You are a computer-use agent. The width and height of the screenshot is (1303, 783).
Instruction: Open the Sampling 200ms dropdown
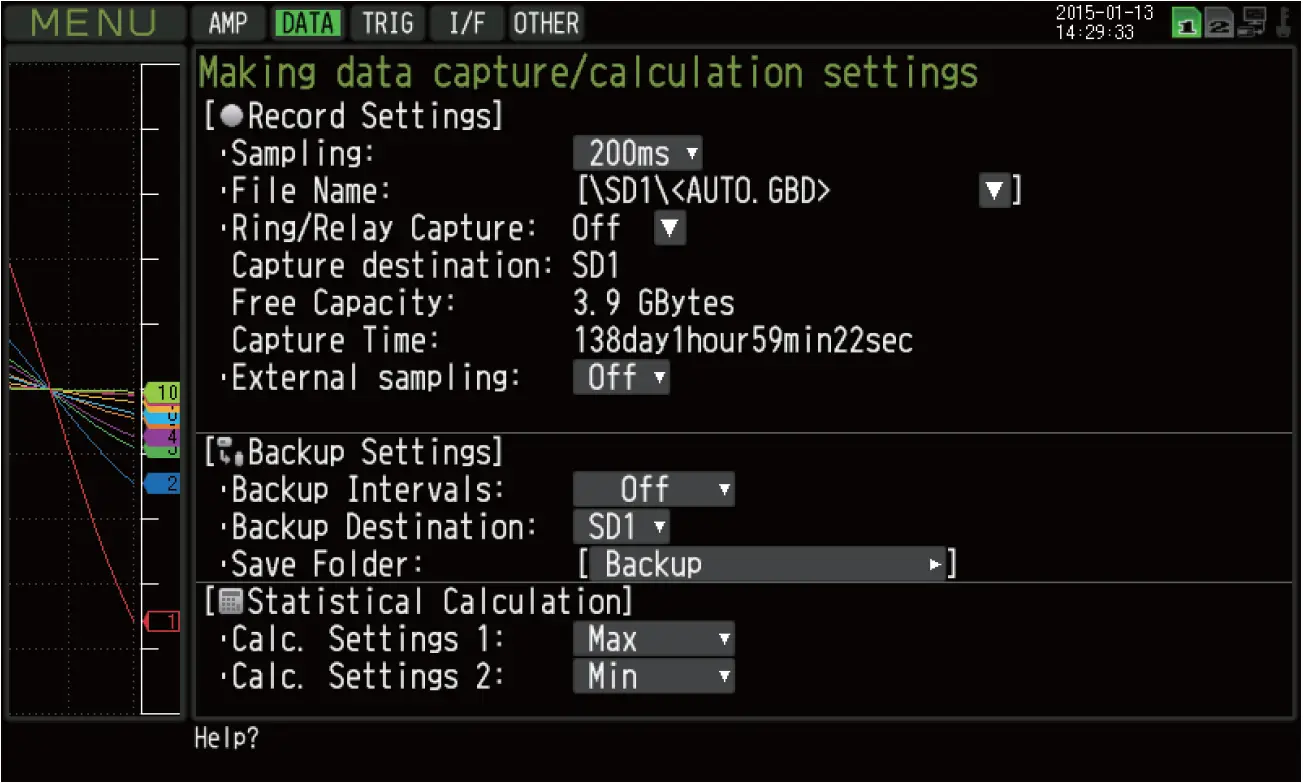(x=638, y=153)
